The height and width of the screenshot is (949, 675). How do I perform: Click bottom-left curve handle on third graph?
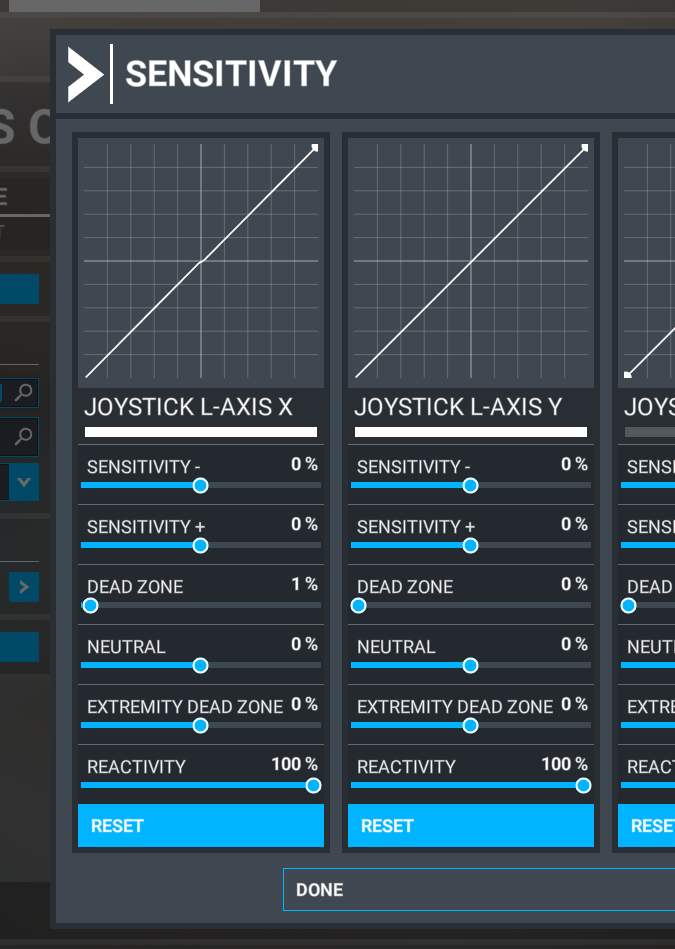(x=628, y=375)
